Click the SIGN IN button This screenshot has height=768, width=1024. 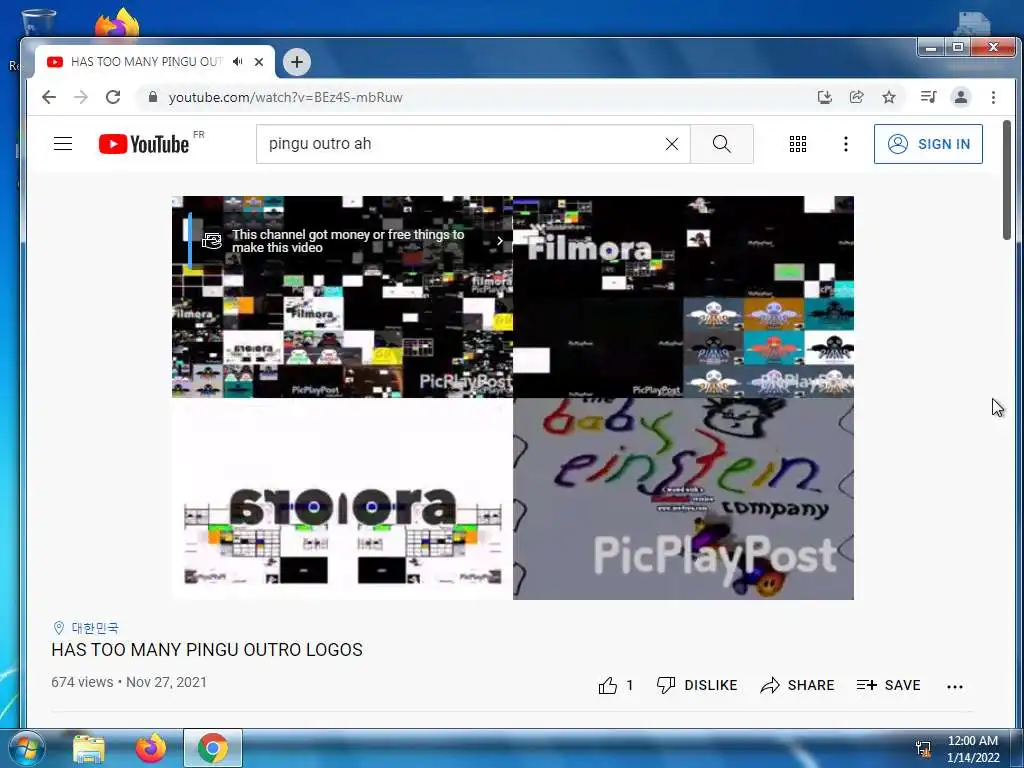928,144
